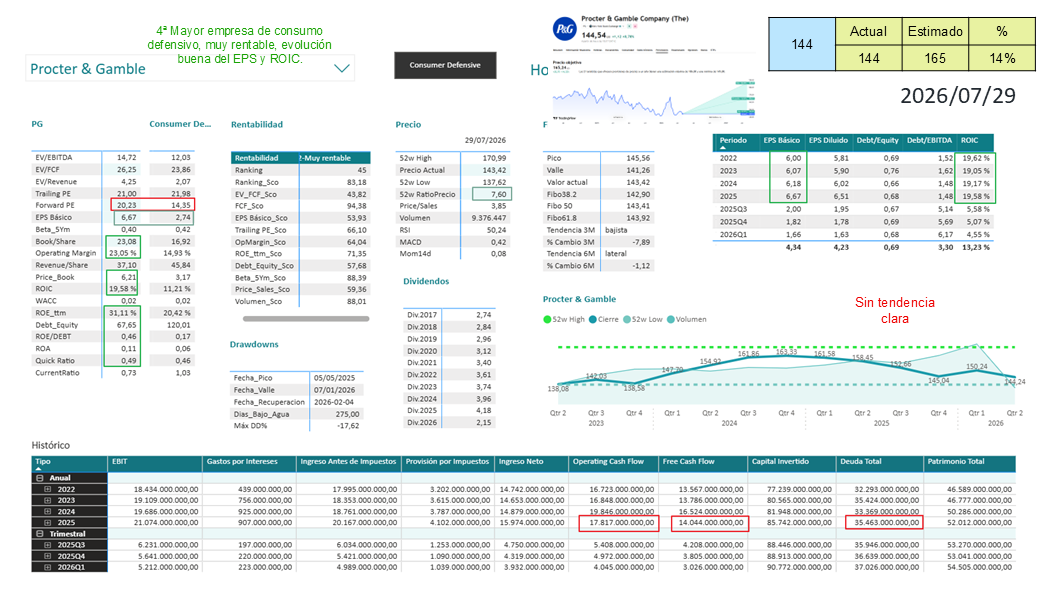Click the 52w RatioPrecio row label
The image size is (1058, 595).
pos(427,194)
